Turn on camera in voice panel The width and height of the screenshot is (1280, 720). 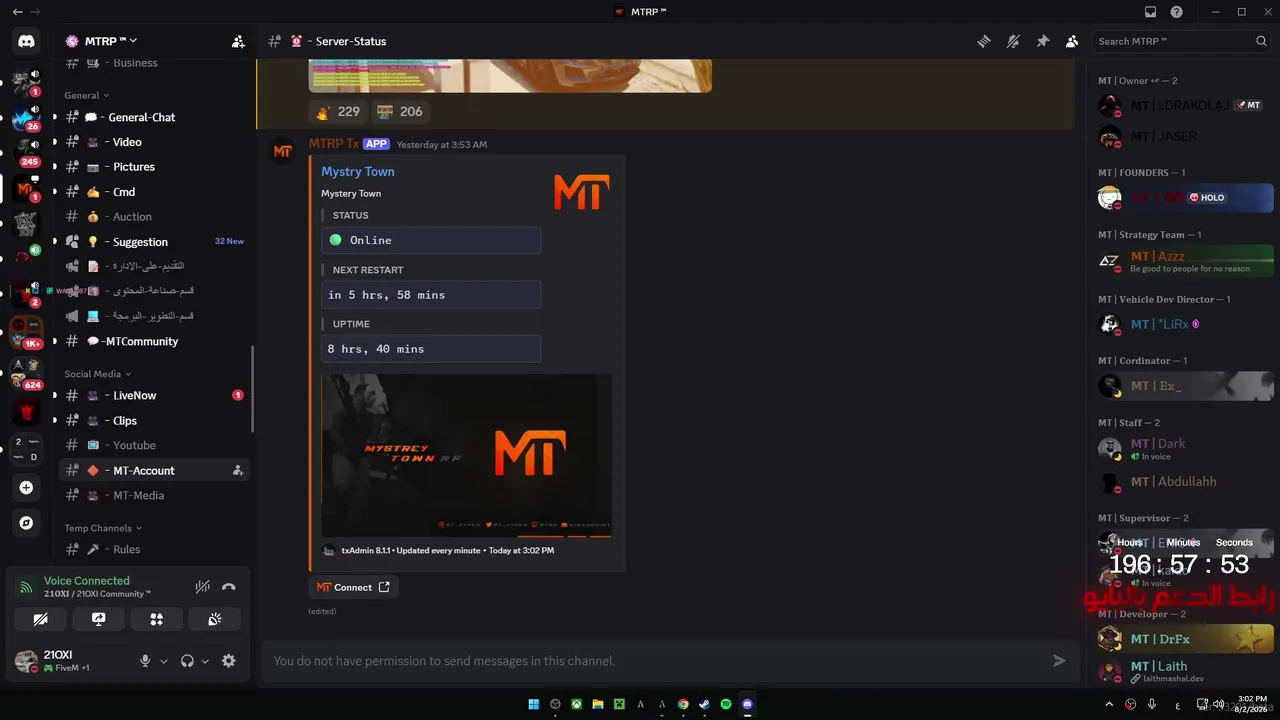[40, 619]
